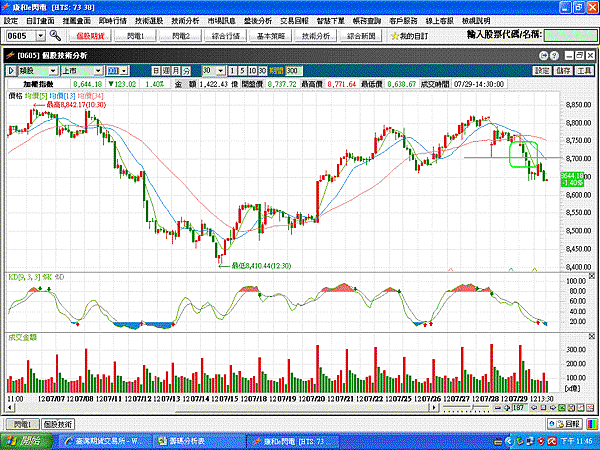Click the red shield tray icon

point(541,442)
